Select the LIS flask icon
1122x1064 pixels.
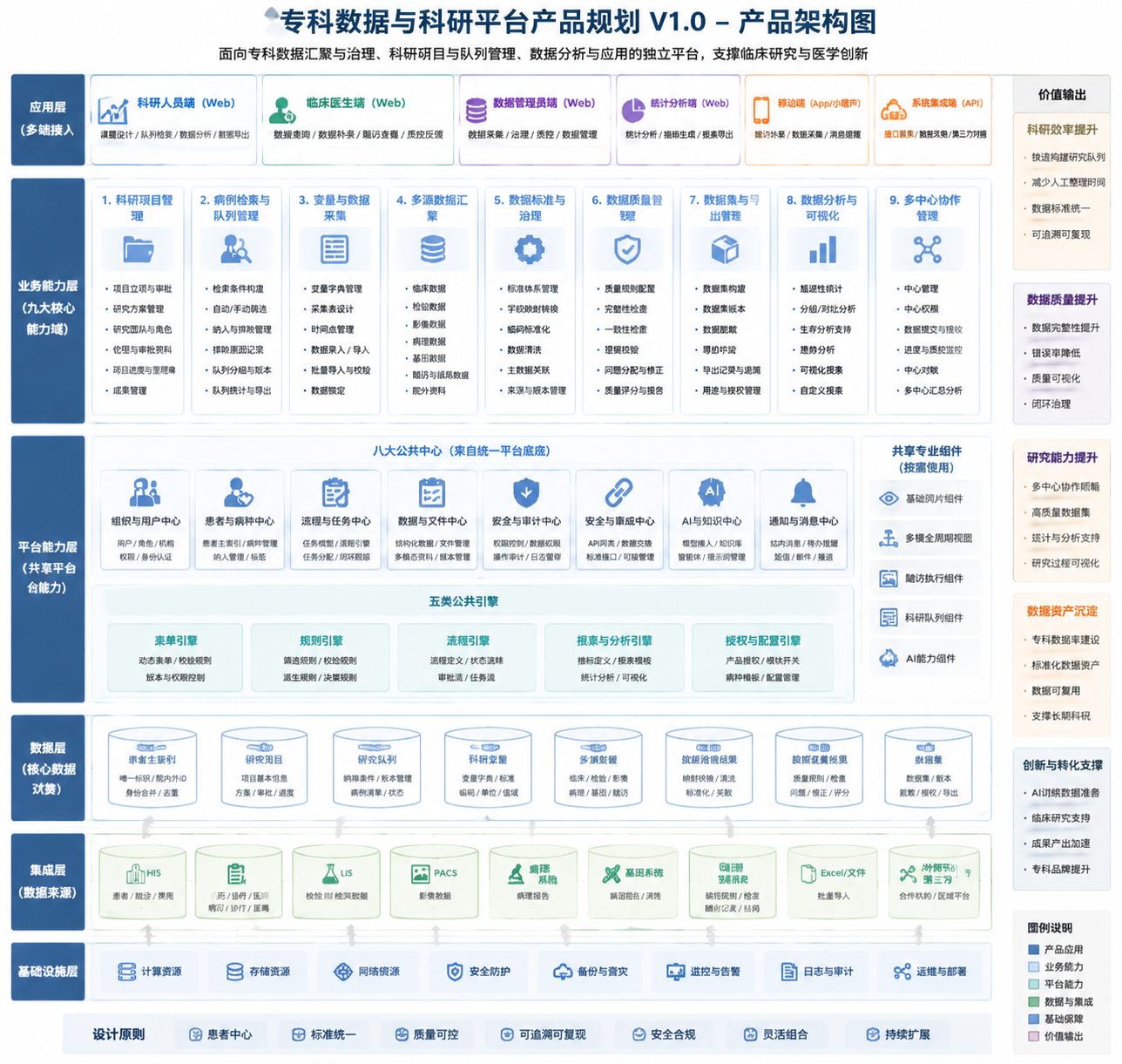click(330, 873)
